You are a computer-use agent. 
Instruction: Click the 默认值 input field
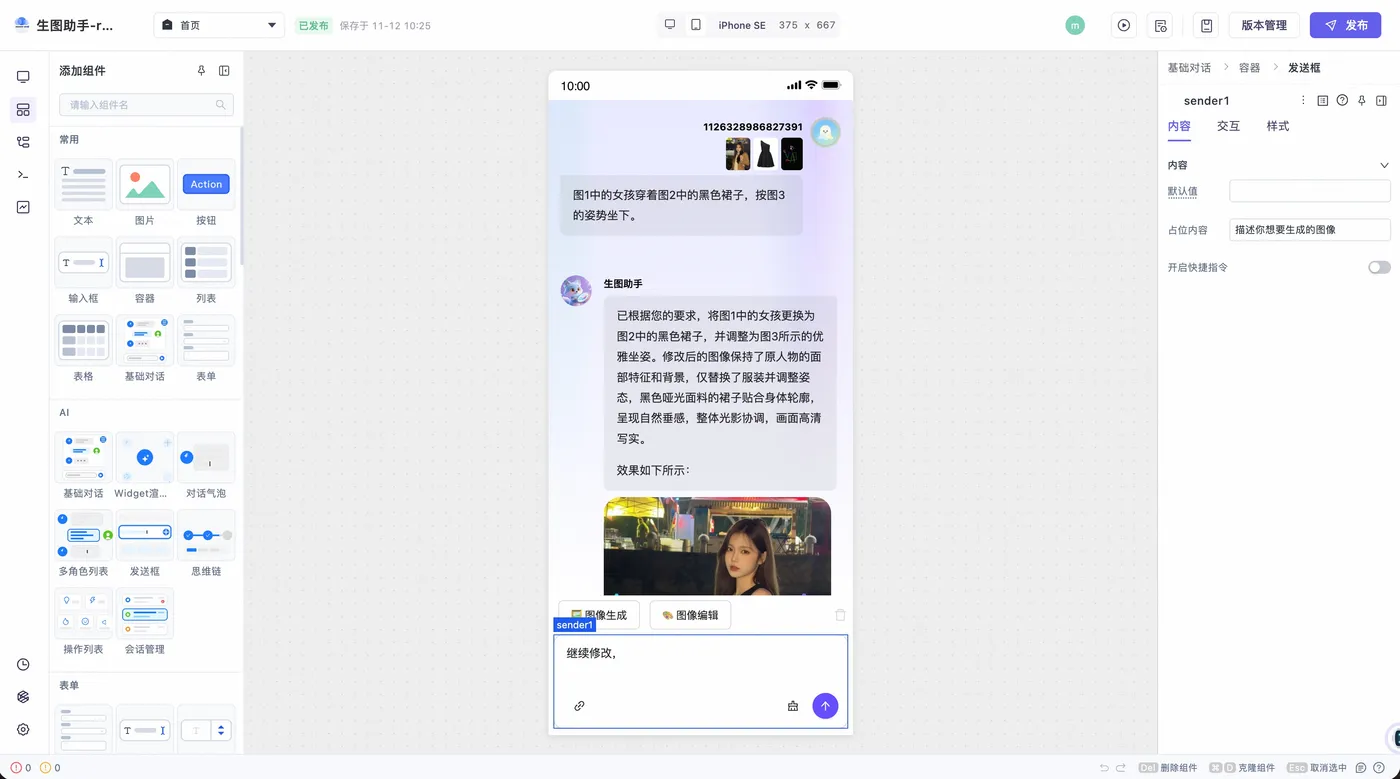click(1309, 191)
